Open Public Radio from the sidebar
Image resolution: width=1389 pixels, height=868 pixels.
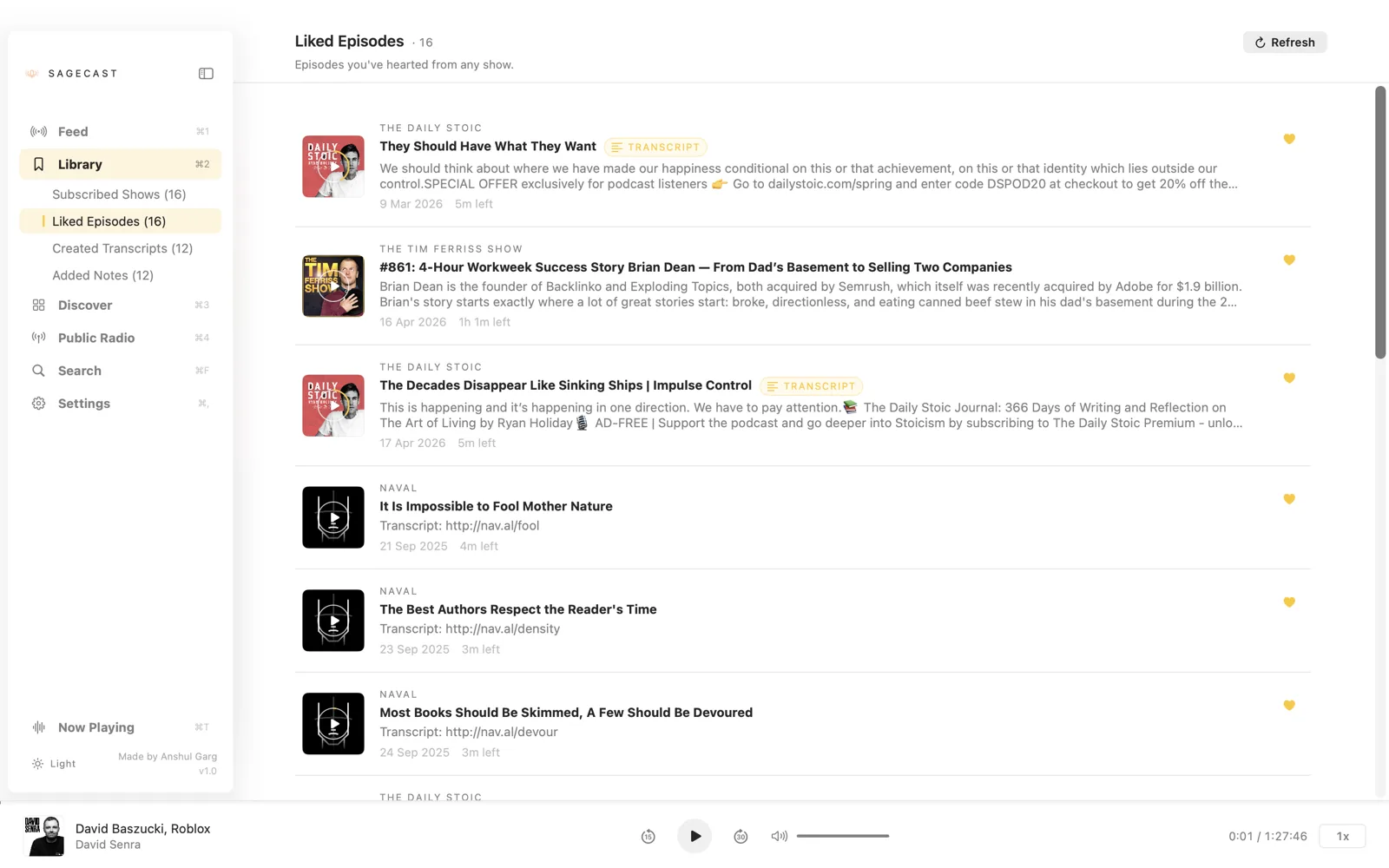(95, 338)
